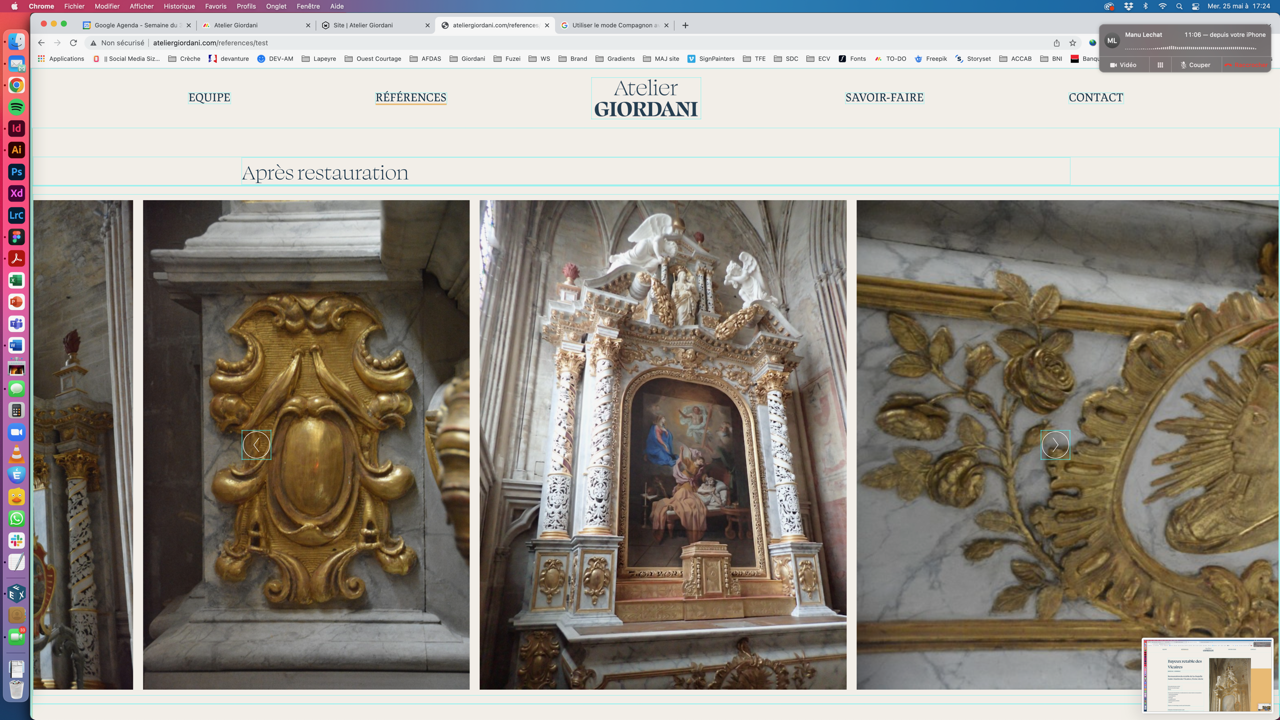1280x720 pixels.
Task: Open Chrome from the dock
Action: point(17,85)
